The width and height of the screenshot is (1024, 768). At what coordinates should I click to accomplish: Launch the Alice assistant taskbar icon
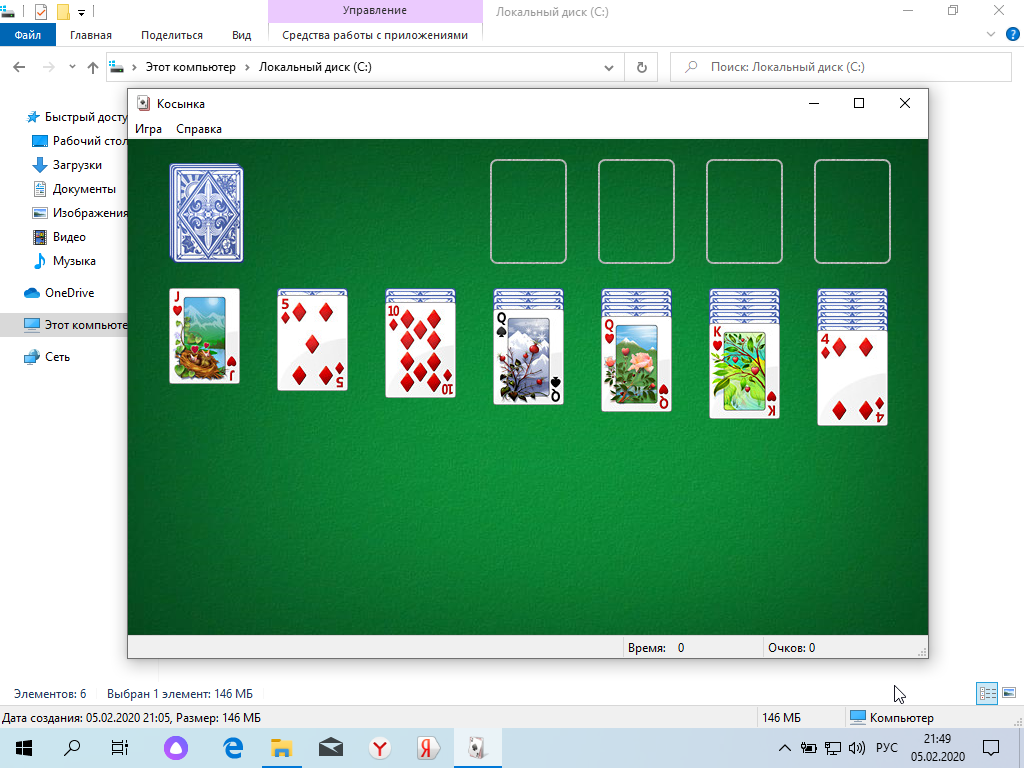pos(176,748)
